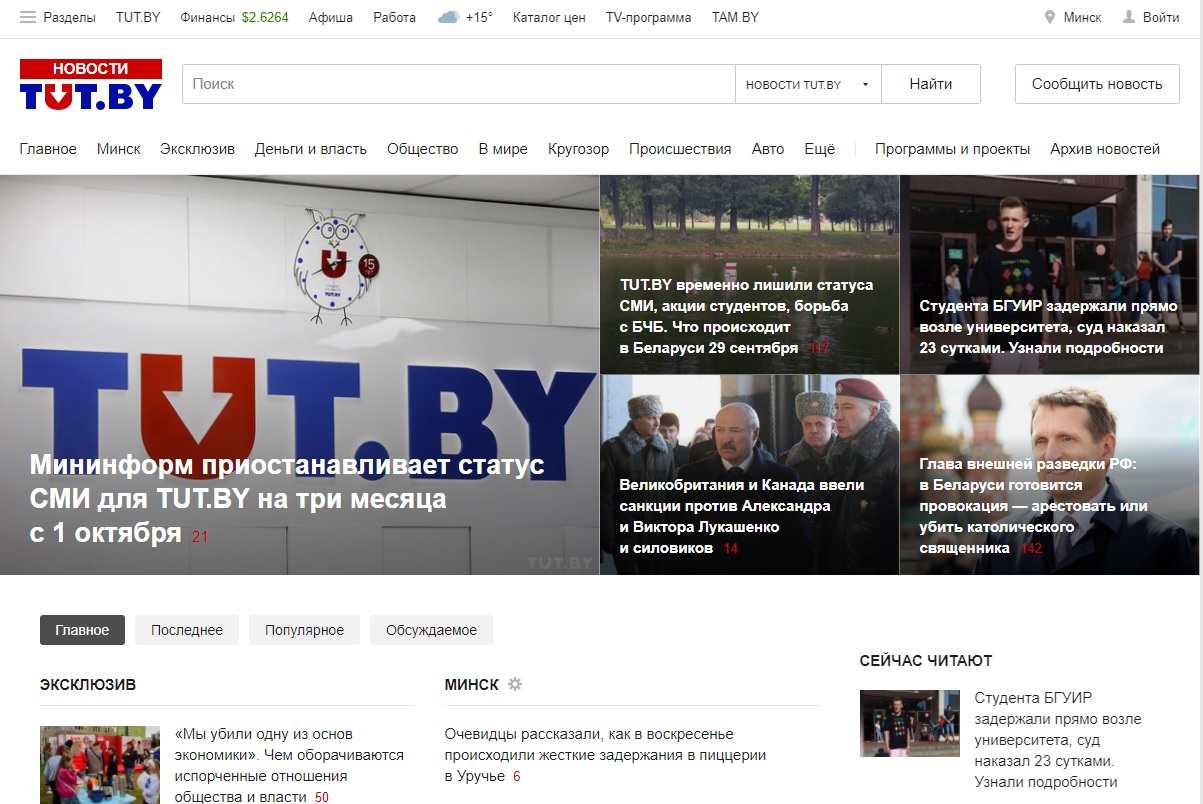This screenshot has width=1203, height=804.
Task: Open the НОВОСТИ TUT.BY search scope dropdown
Action: (807, 84)
